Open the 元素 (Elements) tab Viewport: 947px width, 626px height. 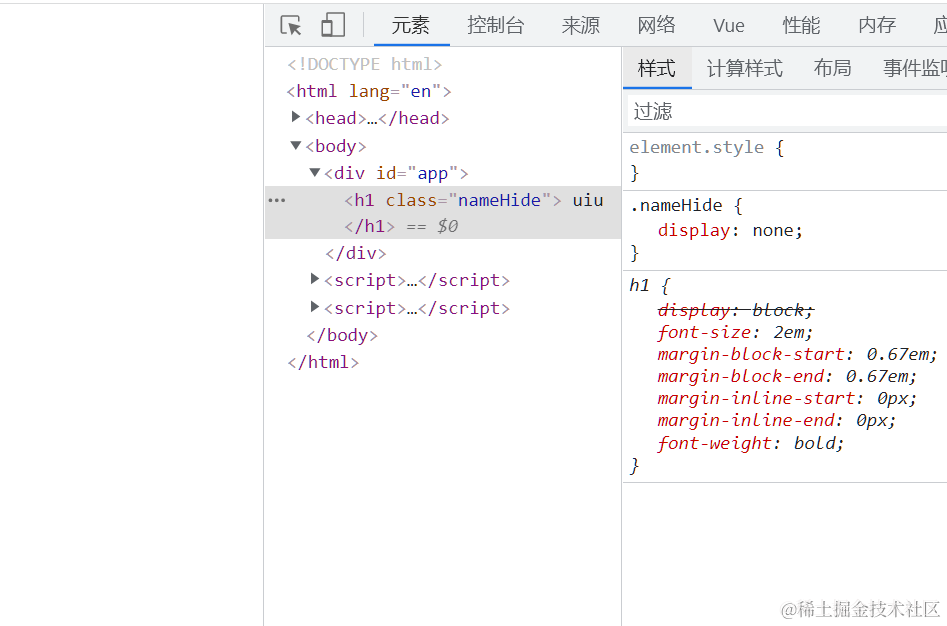click(x=411, y=25)
